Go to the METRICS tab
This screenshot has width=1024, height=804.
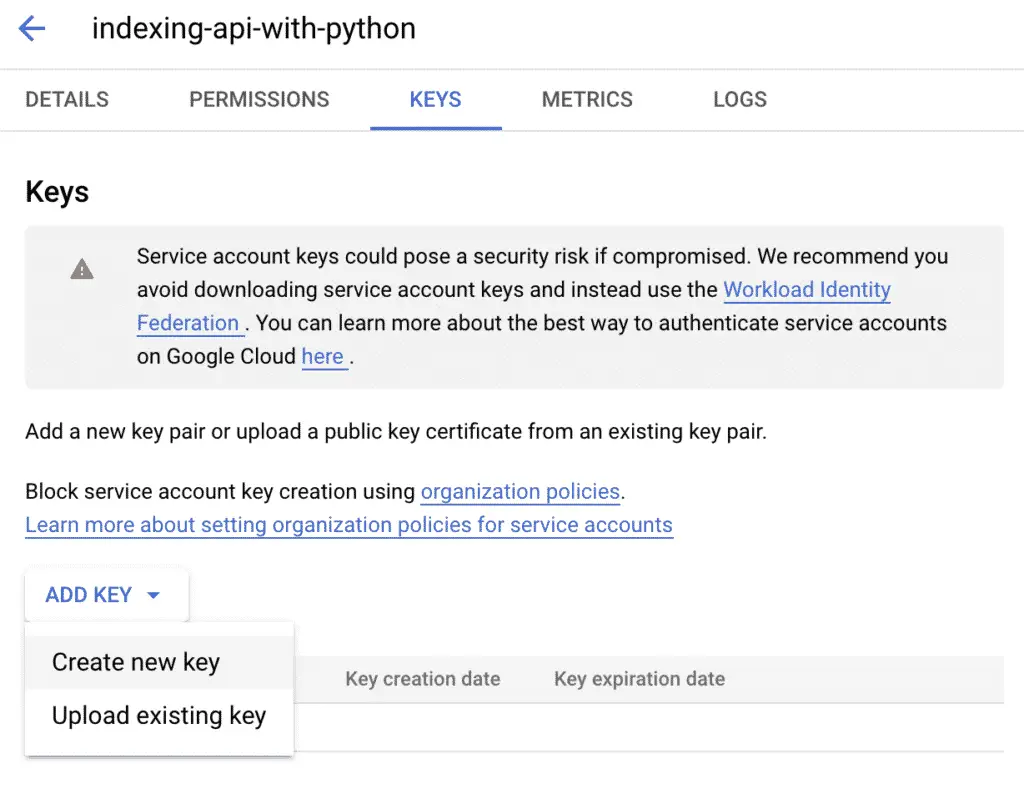click(587, 99)
